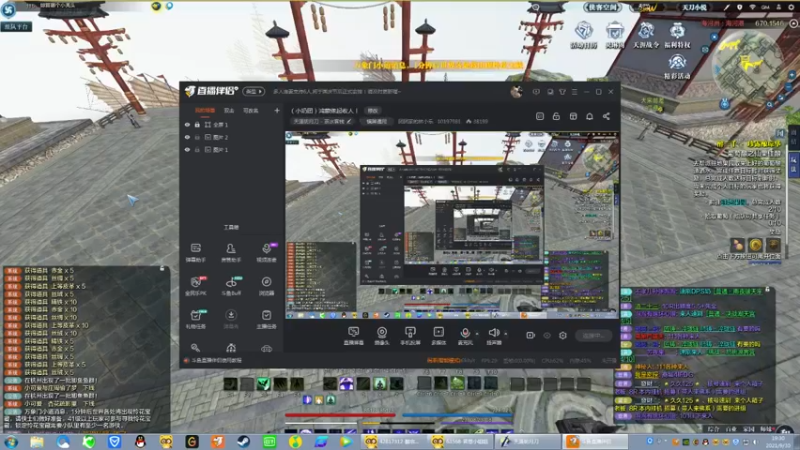The height and width of the screenshot is (450, 800).
Task: Add a multimedia source
Action: point(439,336)
